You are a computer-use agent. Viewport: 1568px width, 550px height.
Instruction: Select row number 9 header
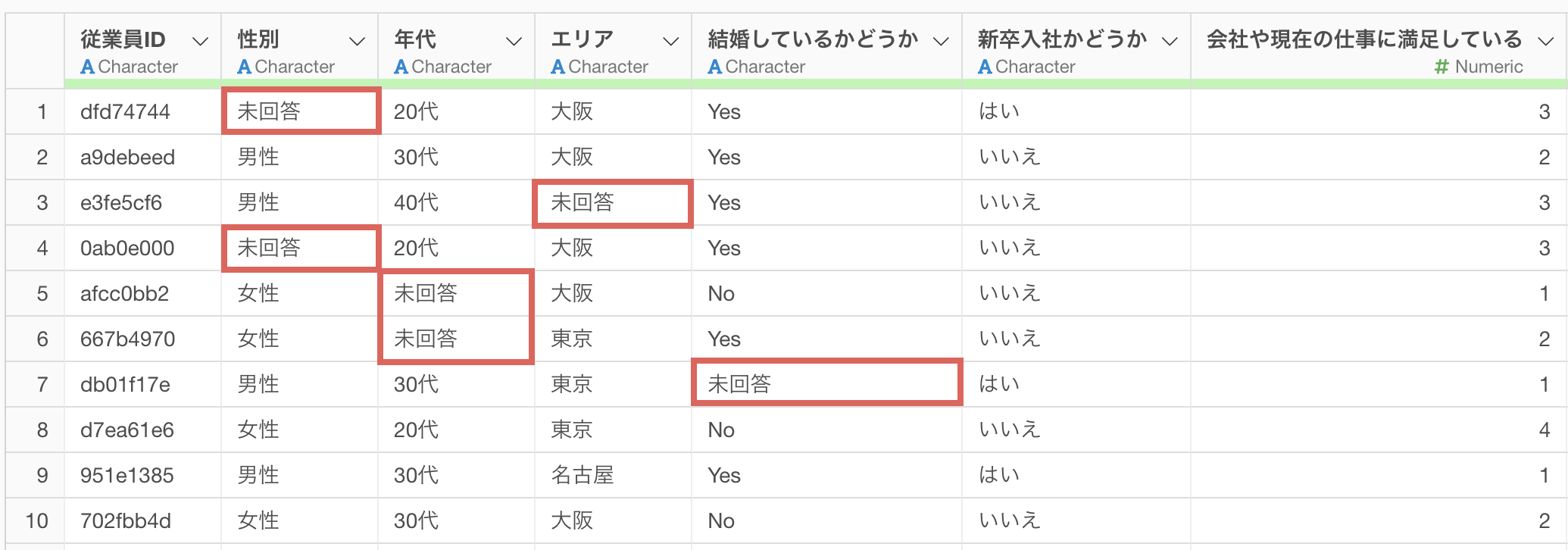point(42,475)
